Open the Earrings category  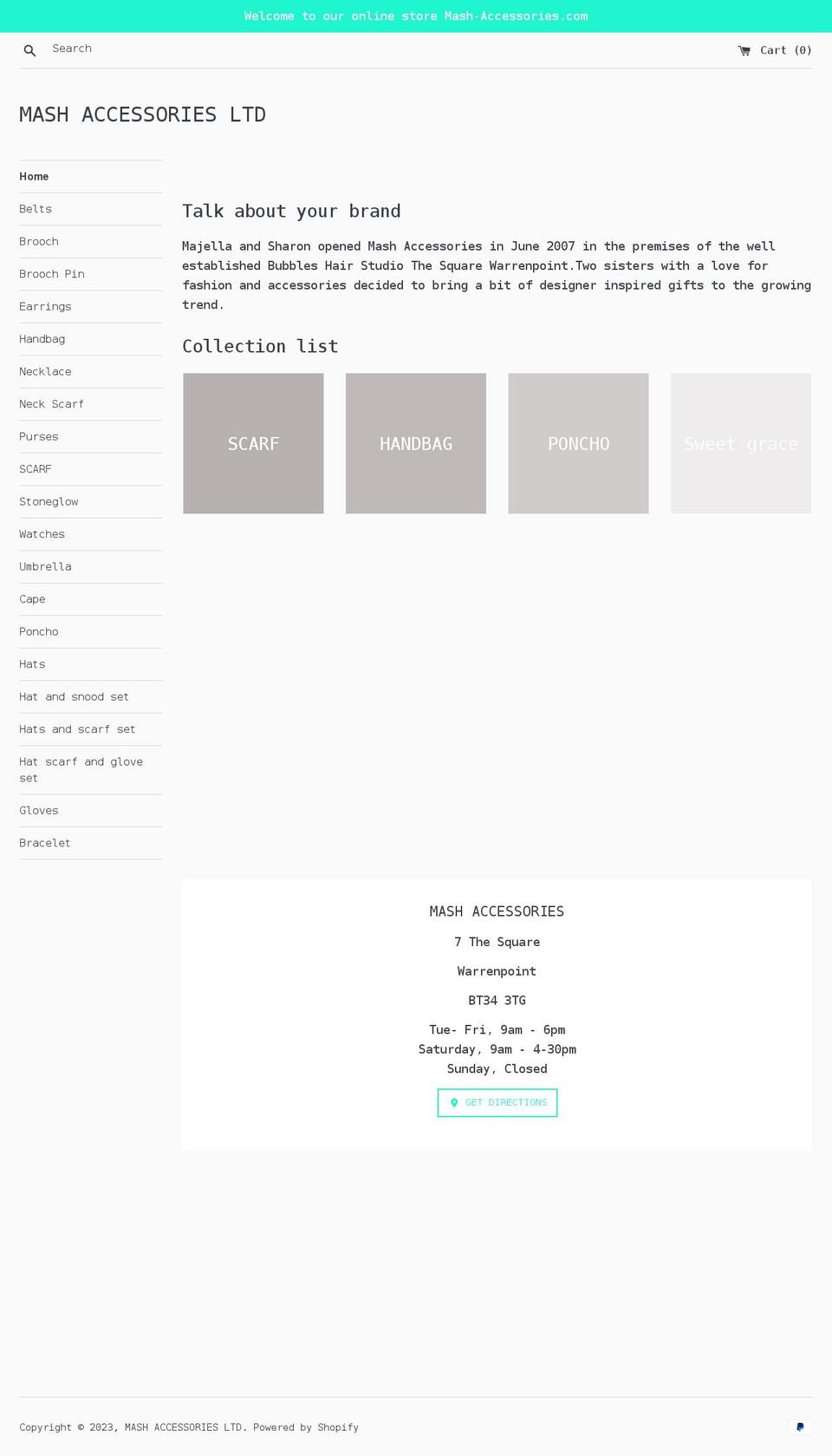coord(91,306)
